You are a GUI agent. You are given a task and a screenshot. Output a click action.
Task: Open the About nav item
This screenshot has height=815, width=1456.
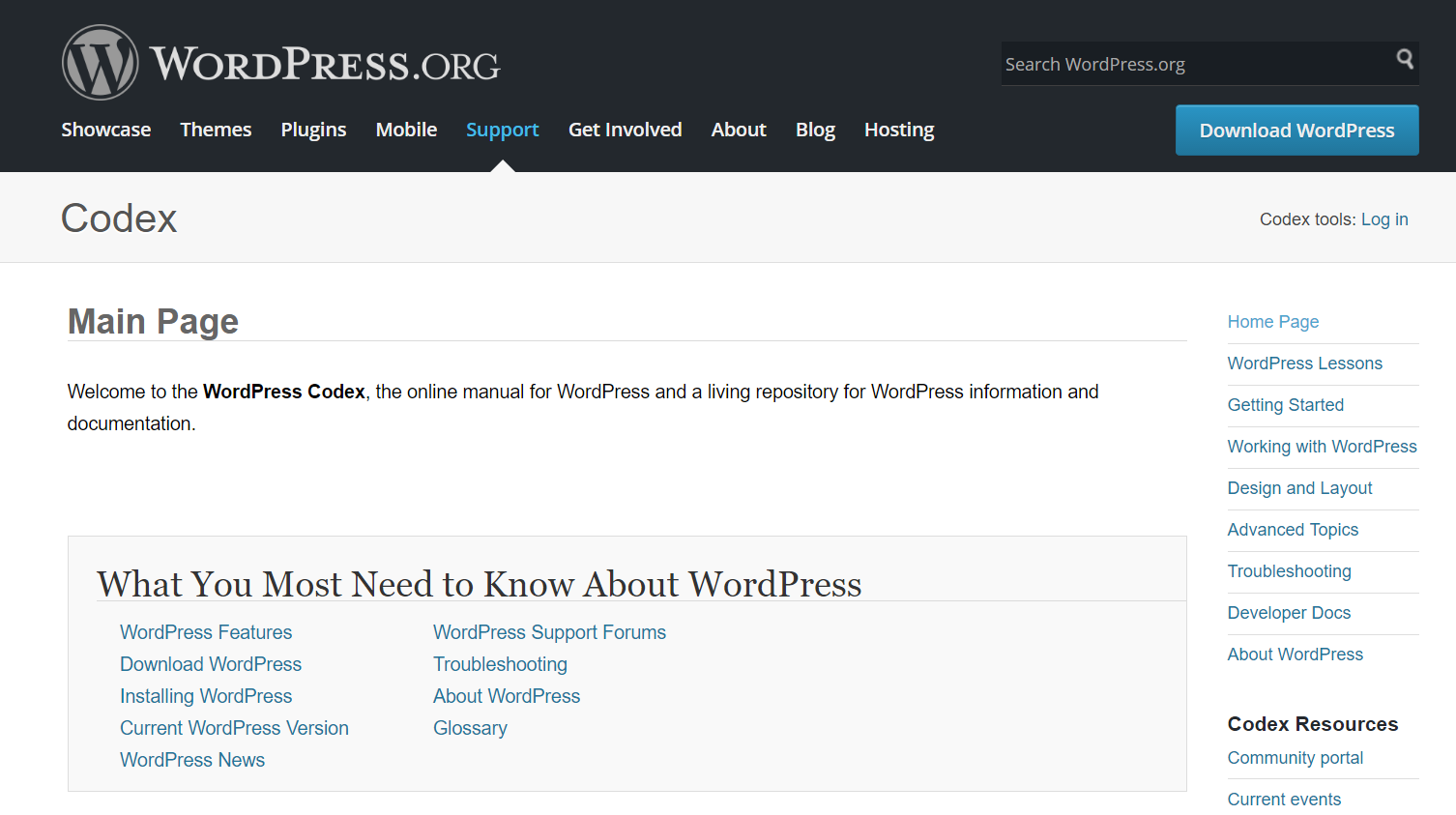tap(739, 130)
